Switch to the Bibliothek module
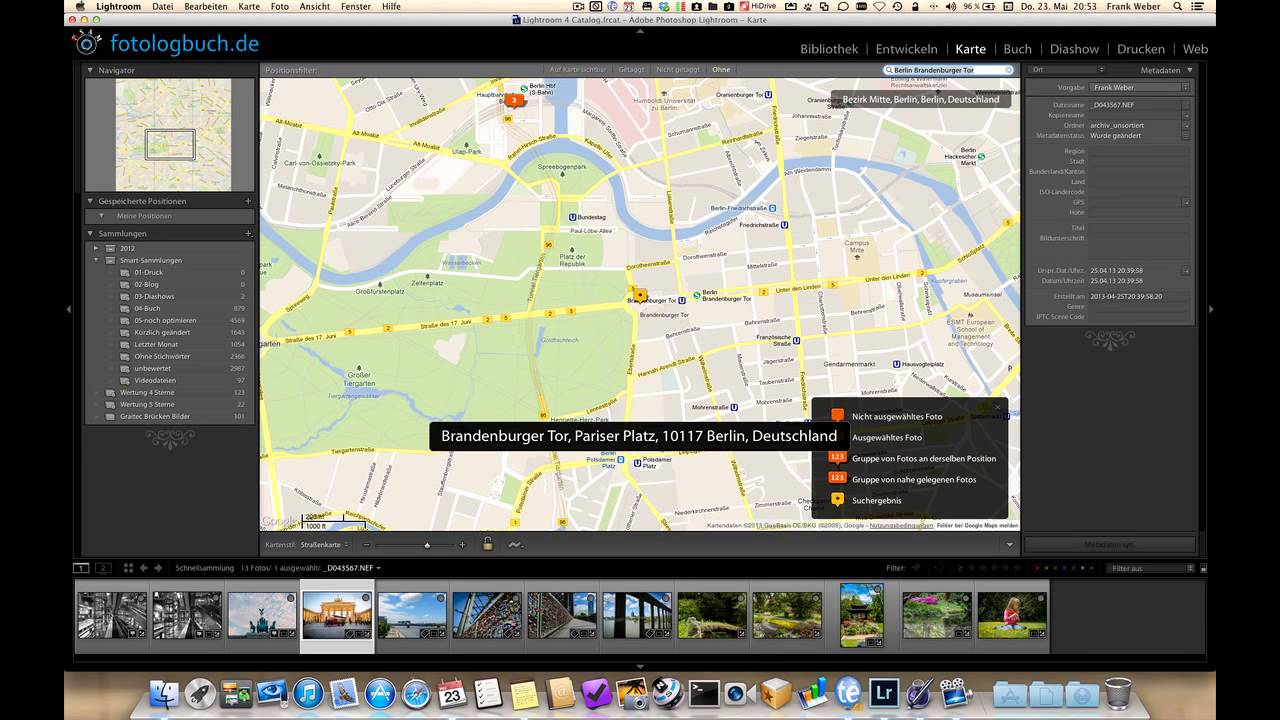The image size is (1280, 720). (x=829, y=48)
